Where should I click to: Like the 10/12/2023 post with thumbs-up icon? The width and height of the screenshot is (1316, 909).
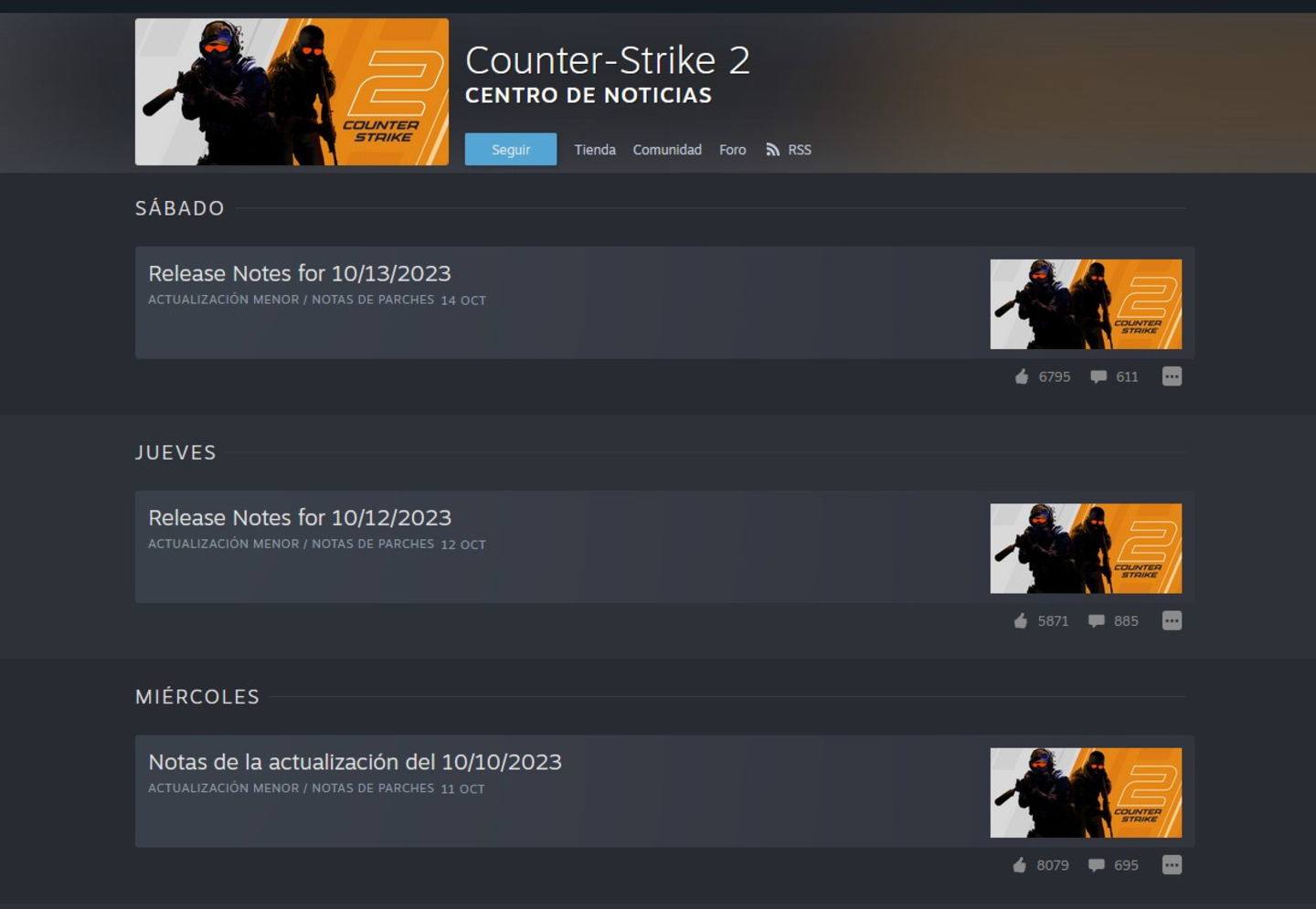point(1021,621)
